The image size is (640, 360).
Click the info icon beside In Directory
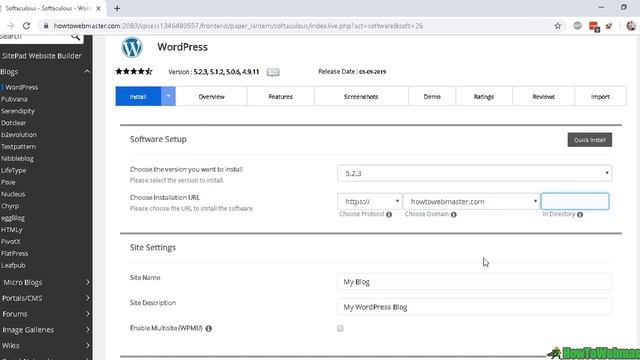(x=580, y=215)
